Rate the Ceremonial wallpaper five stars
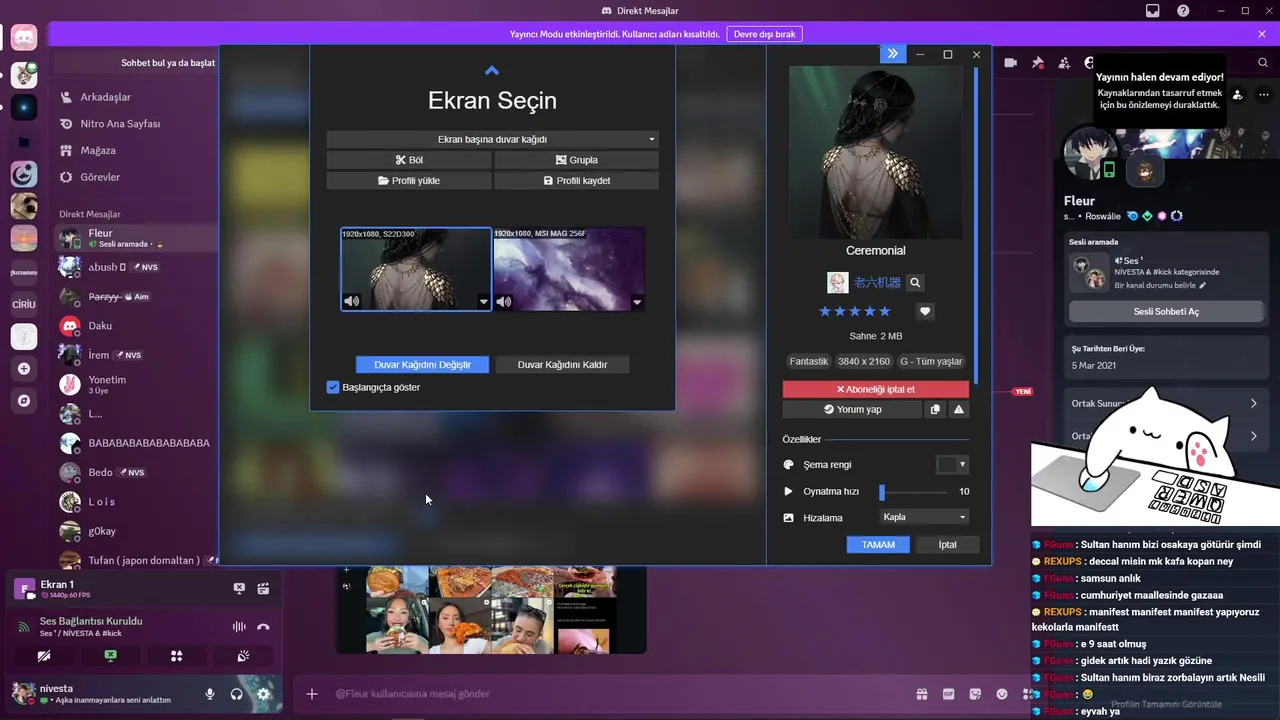The height and width of the screenshot is (720, 1280). tap(884, 312)
